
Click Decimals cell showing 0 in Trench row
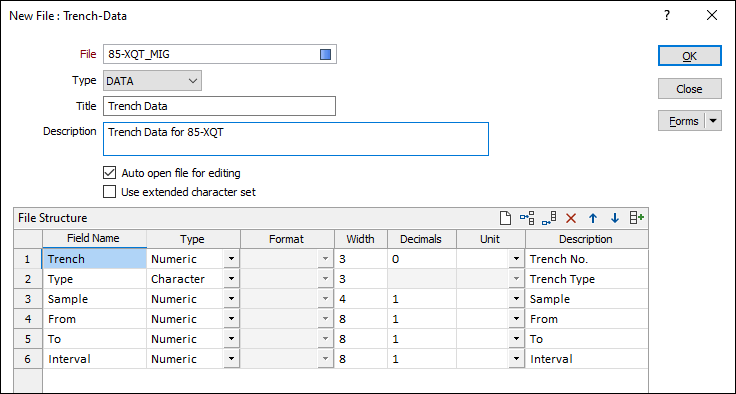421,259
